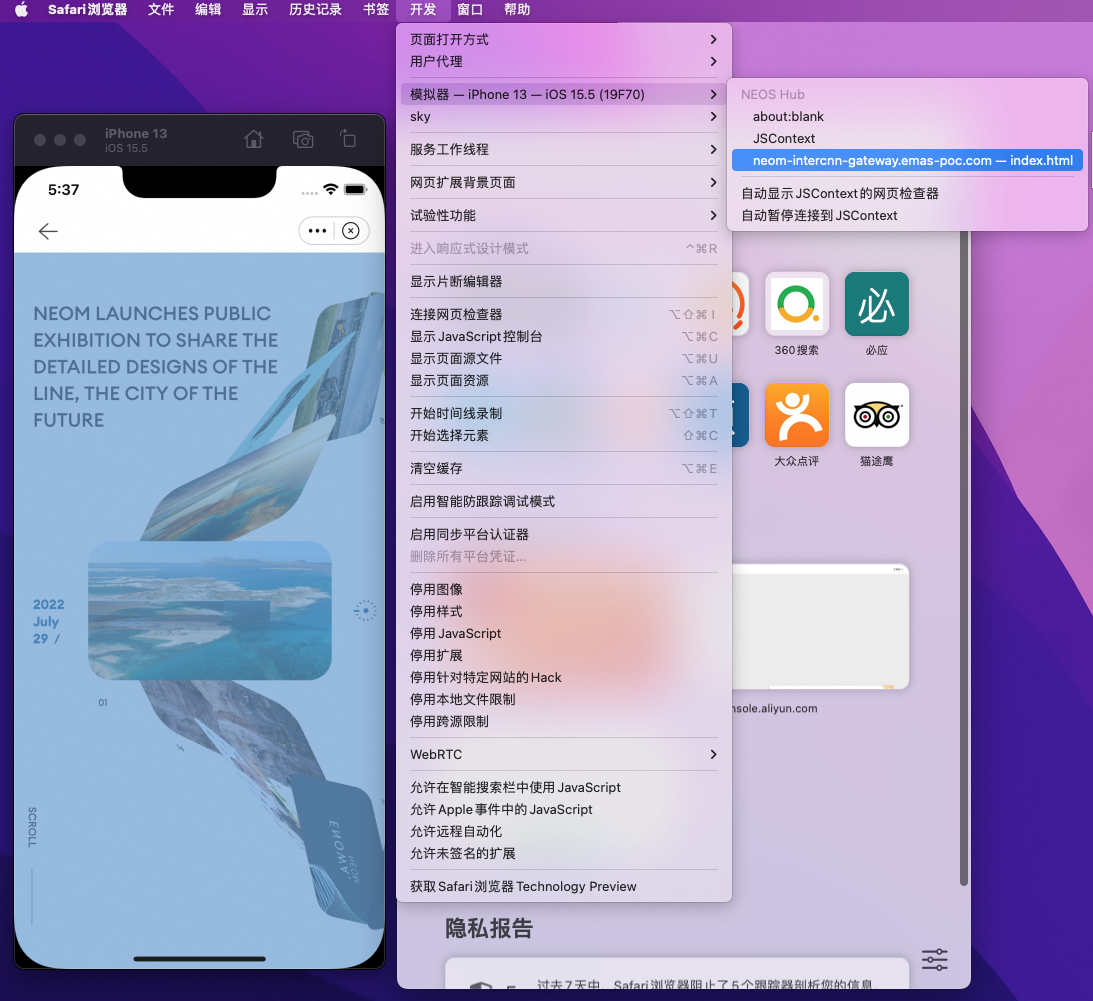Toggle 允许未签名的扩展 option

[x=564, y=853]
